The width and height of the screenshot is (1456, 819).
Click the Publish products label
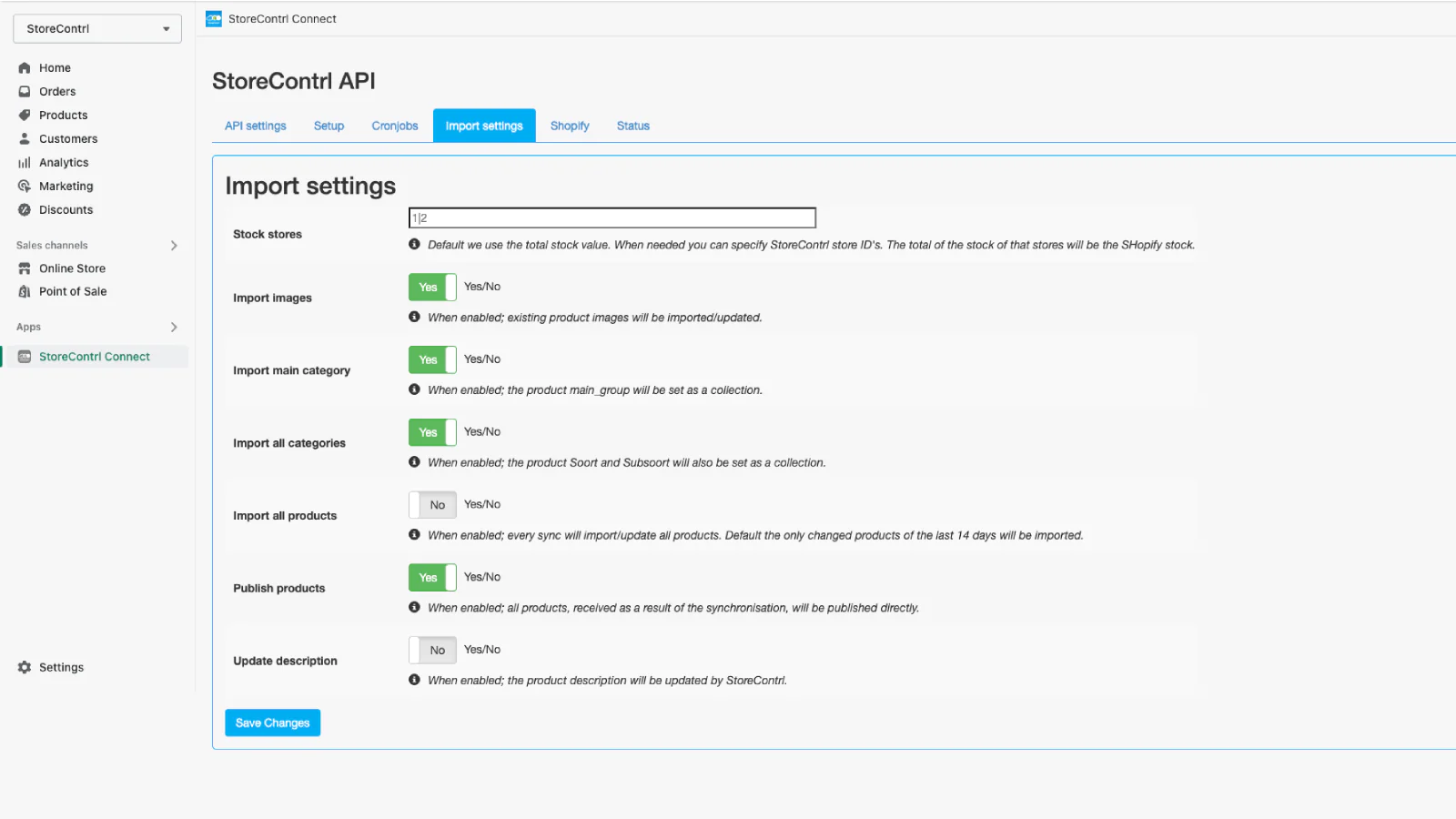279,588
